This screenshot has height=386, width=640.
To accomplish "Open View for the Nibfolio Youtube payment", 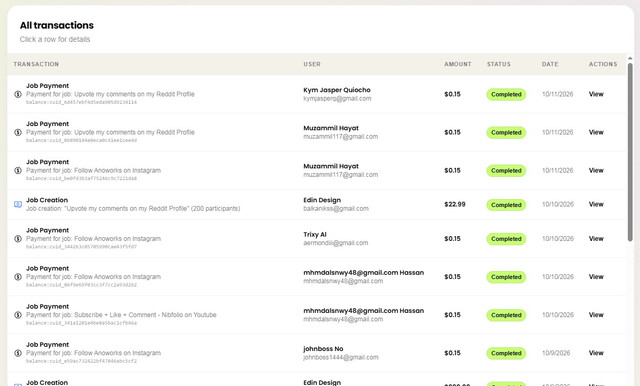I will click(596, 315).
